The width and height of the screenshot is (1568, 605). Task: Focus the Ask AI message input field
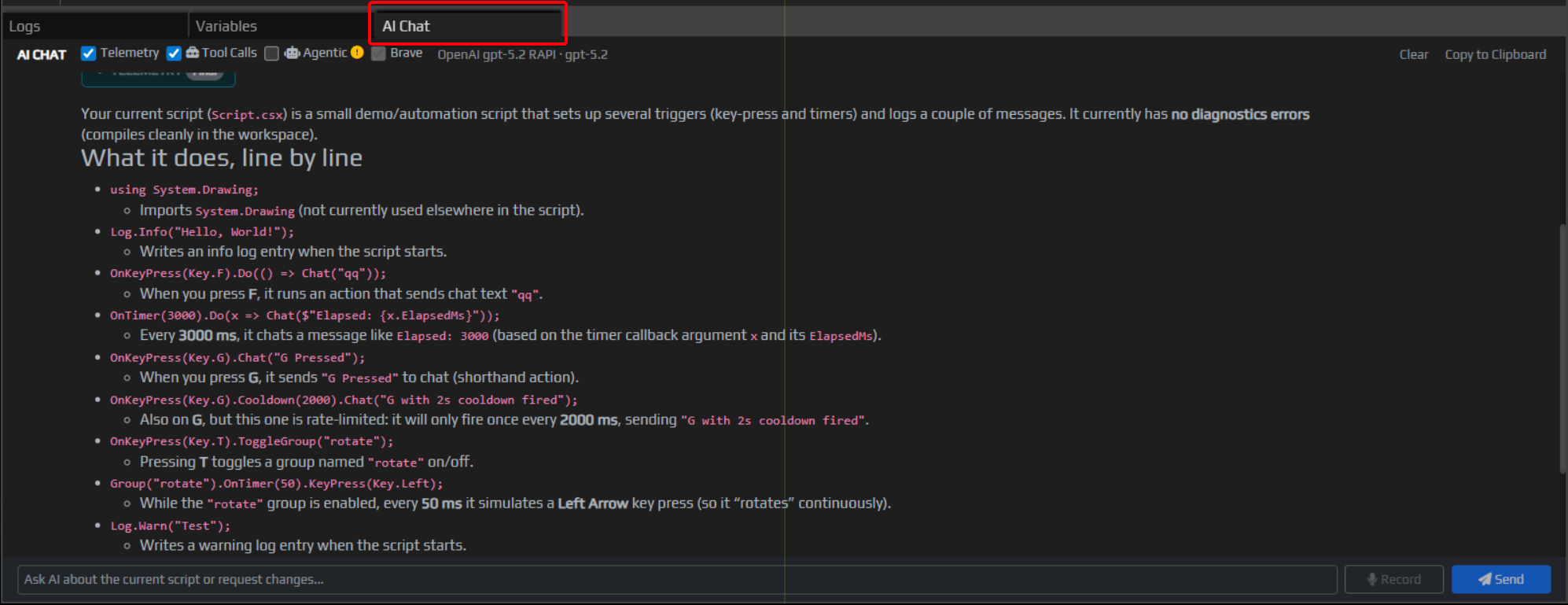tap(676, 580)
